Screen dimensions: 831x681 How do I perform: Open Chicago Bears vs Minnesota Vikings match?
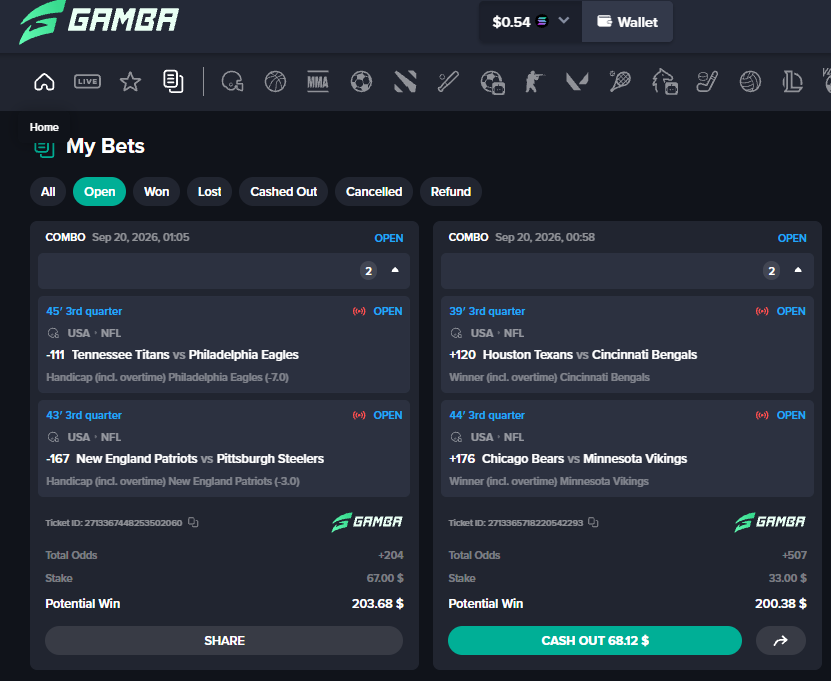pos(584,459)
